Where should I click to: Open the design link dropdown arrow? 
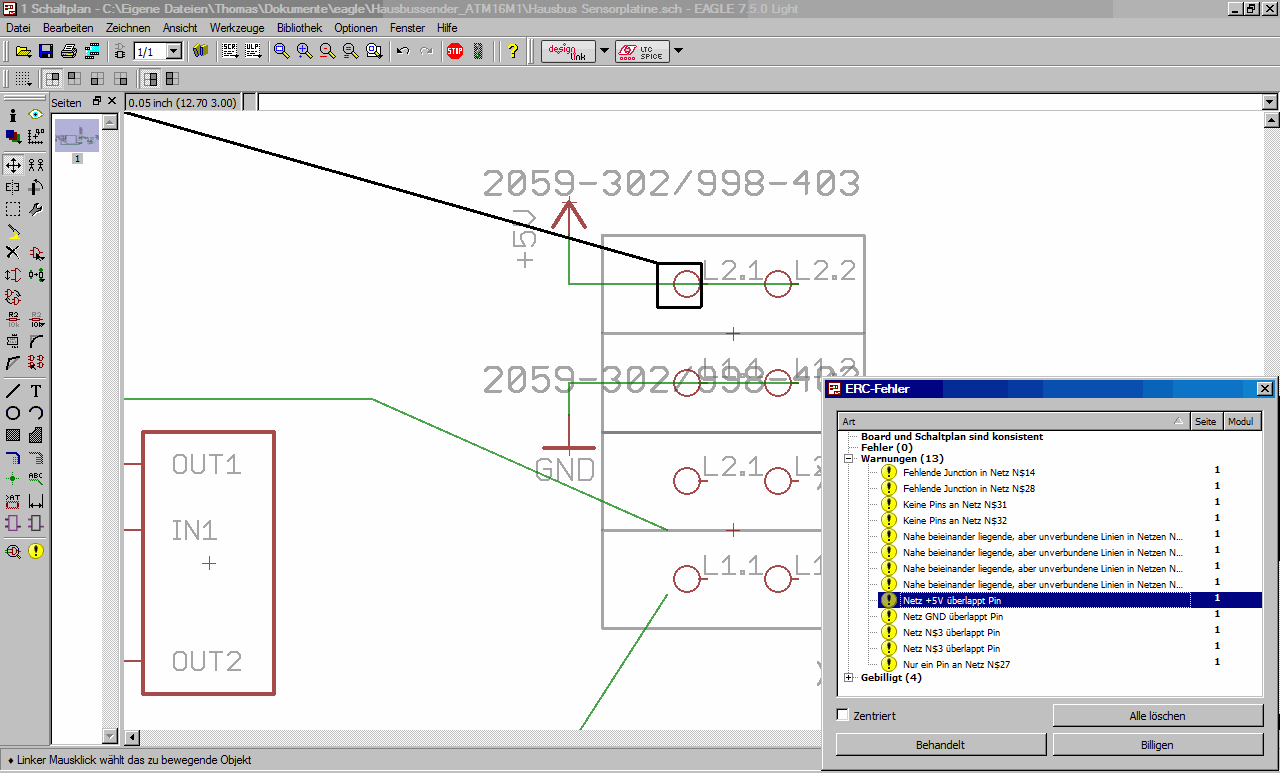coord(604,51)
